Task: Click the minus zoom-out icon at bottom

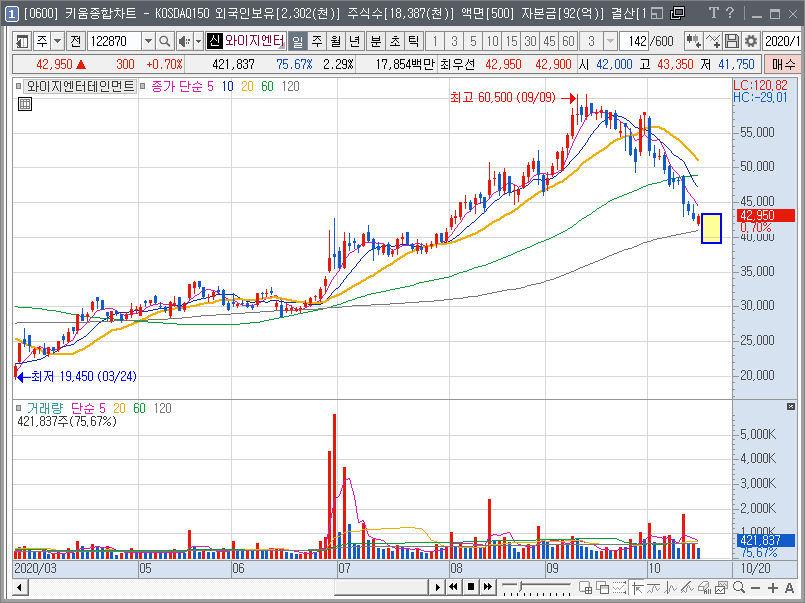Action: (x=755, y=588)
